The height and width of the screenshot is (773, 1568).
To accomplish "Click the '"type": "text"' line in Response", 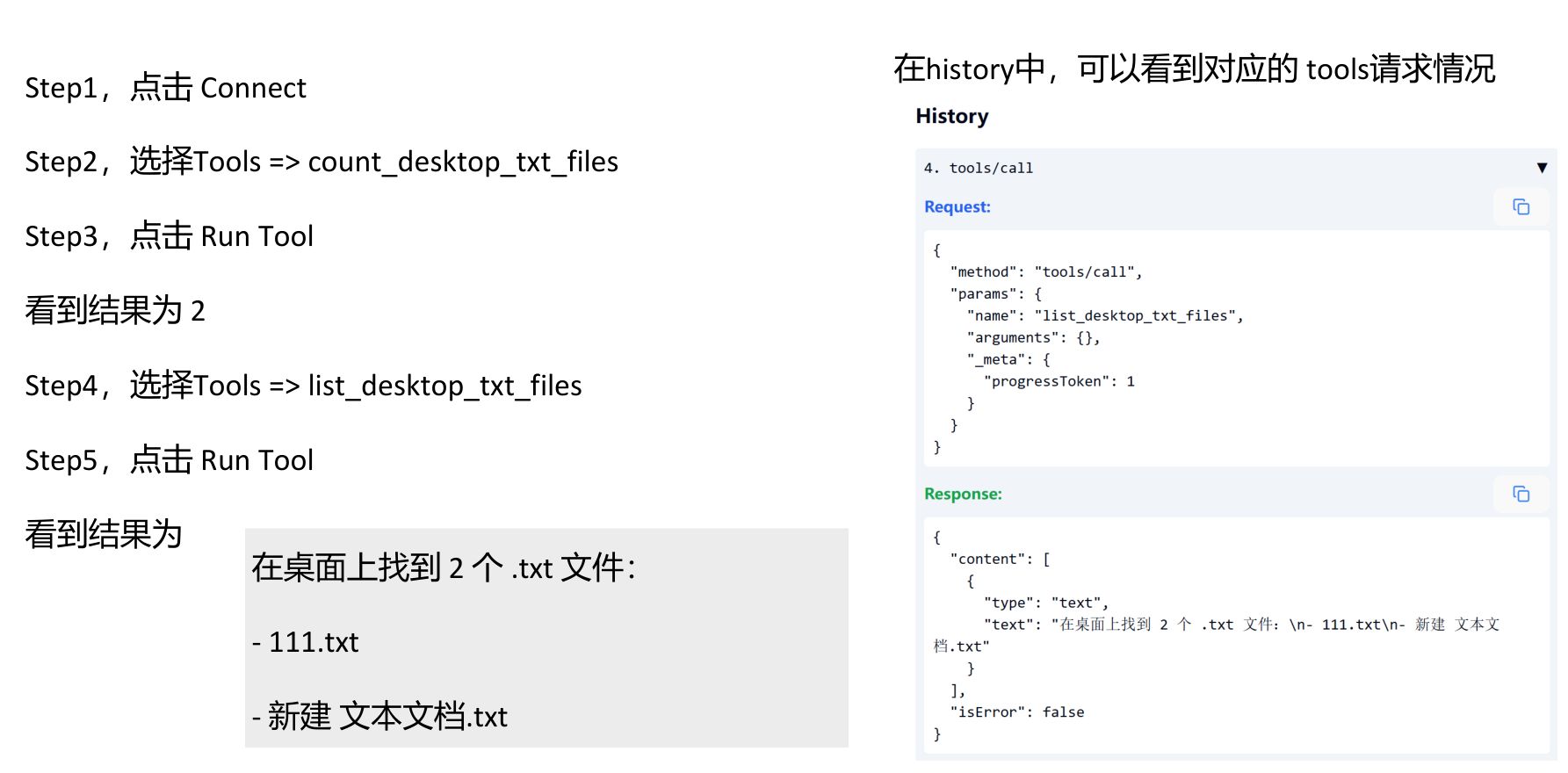I will point(1046,603).
